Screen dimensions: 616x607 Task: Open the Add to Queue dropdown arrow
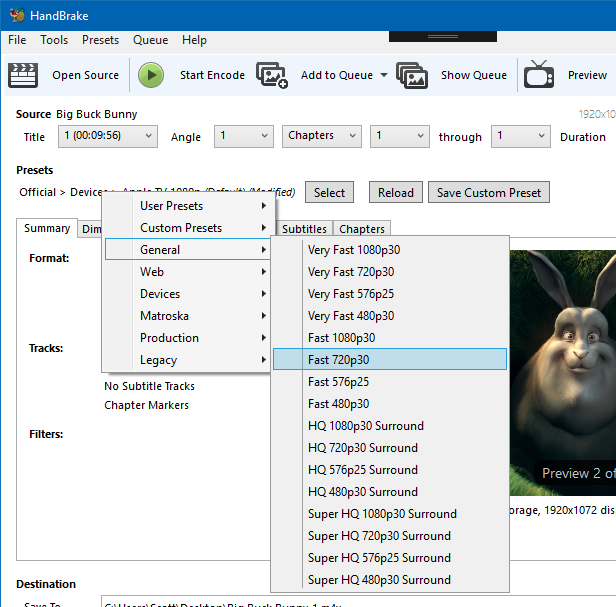pyautogui.click(x=384, y=75)
